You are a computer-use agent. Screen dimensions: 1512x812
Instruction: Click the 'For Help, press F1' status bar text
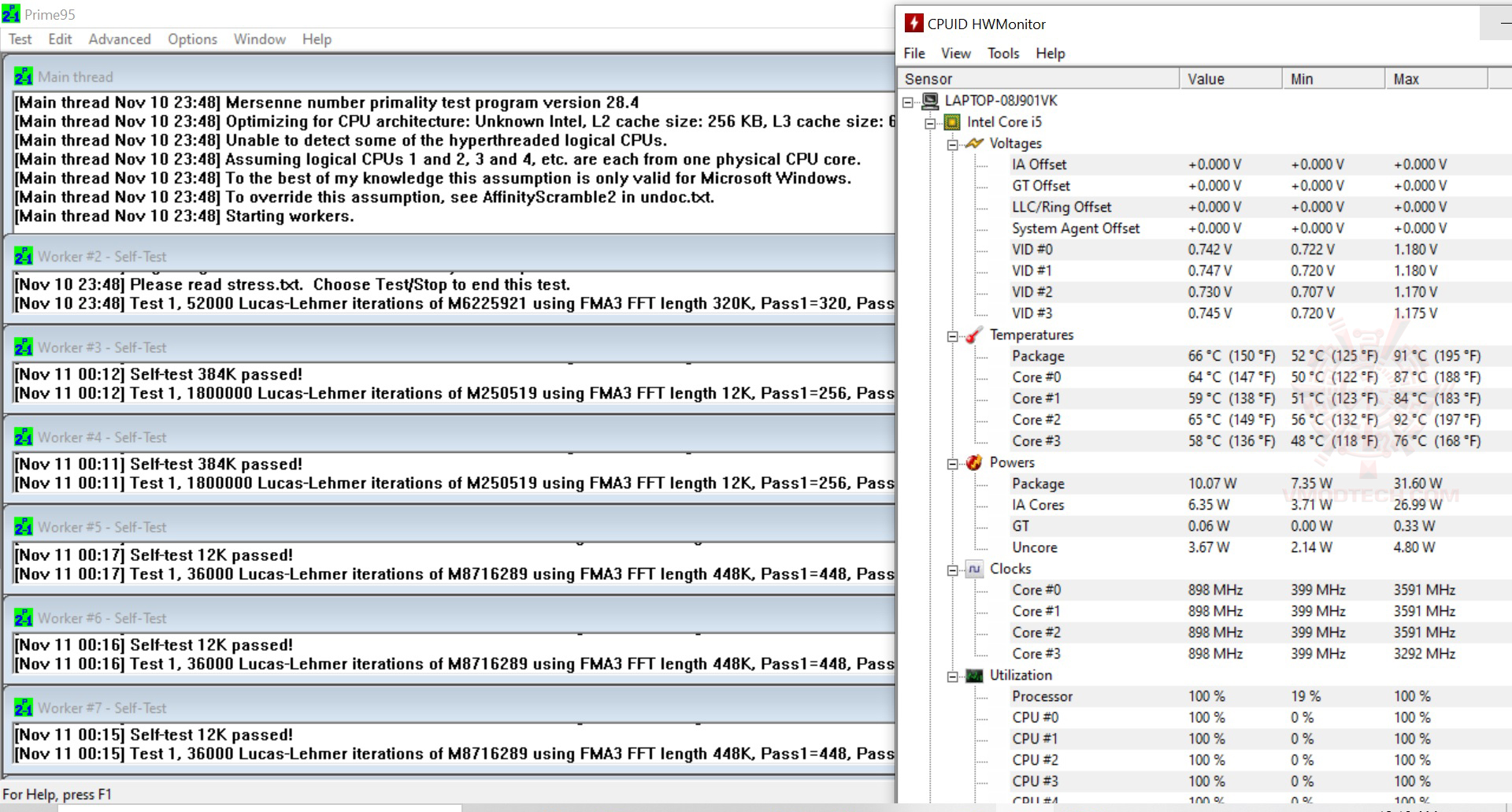click(x=57, y=795)
